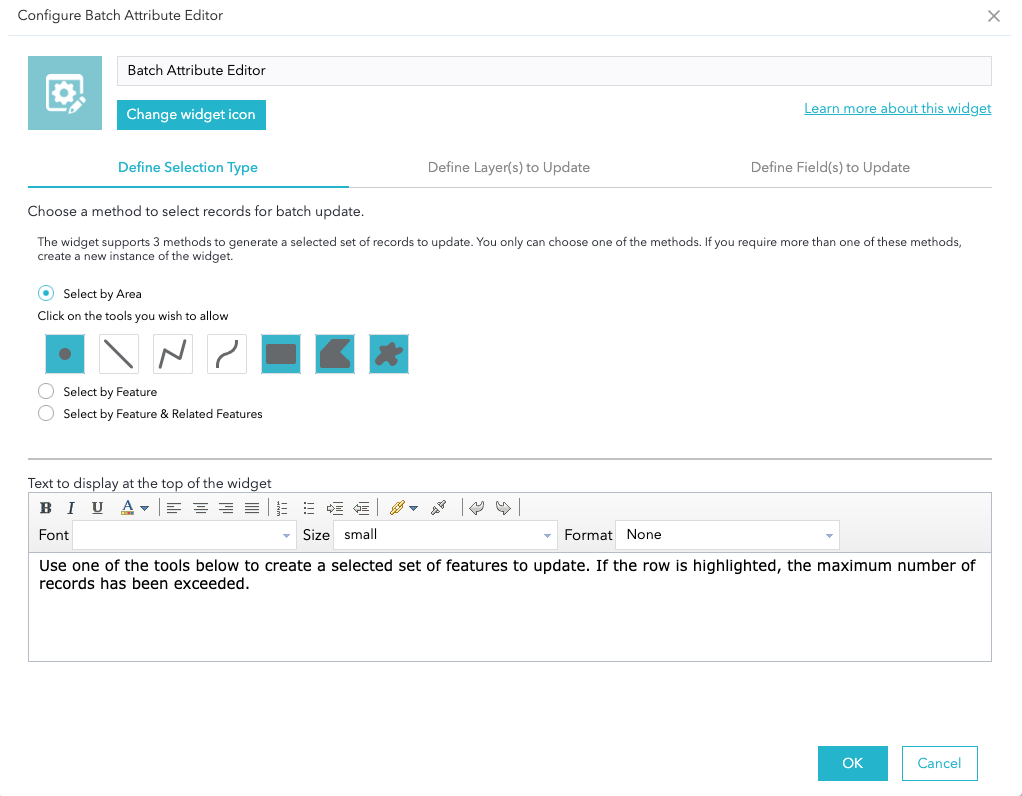Justify the text
The height and width of the screenshot is (796, 1022).
coord(252,508)
